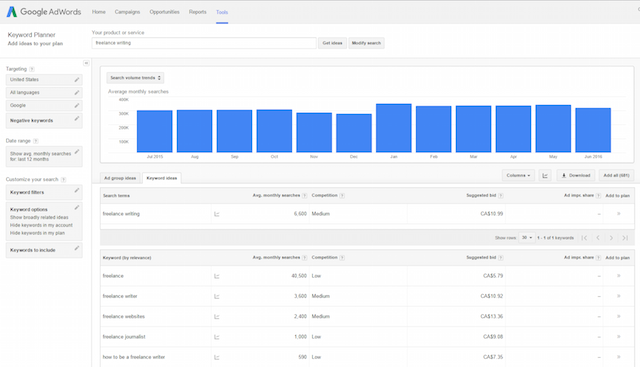
Task: Switch to Ad group ideas tab
Action: (120, 178)
